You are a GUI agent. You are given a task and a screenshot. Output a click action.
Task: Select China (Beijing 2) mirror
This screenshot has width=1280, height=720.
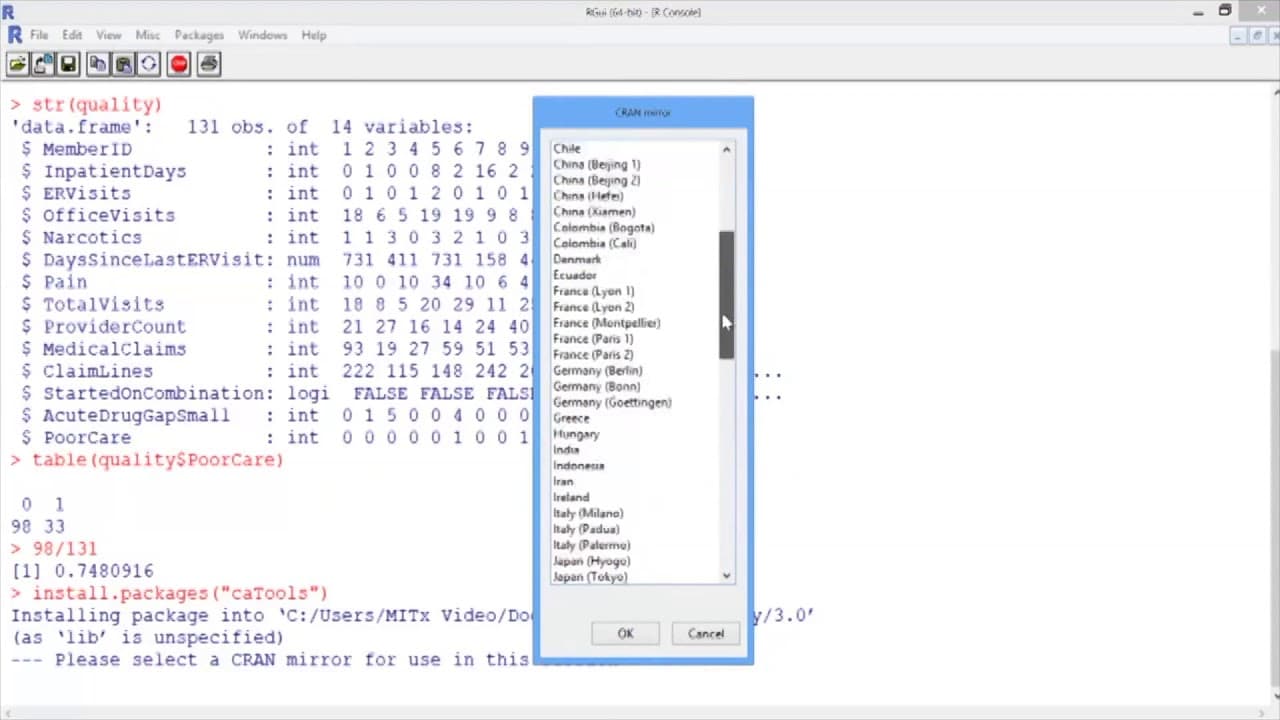click(597, 180)
